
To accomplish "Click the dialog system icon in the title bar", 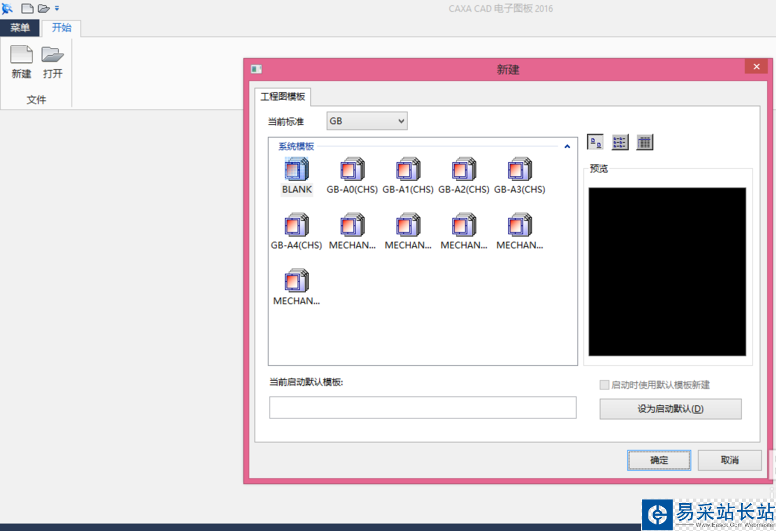I will [256, 69].
